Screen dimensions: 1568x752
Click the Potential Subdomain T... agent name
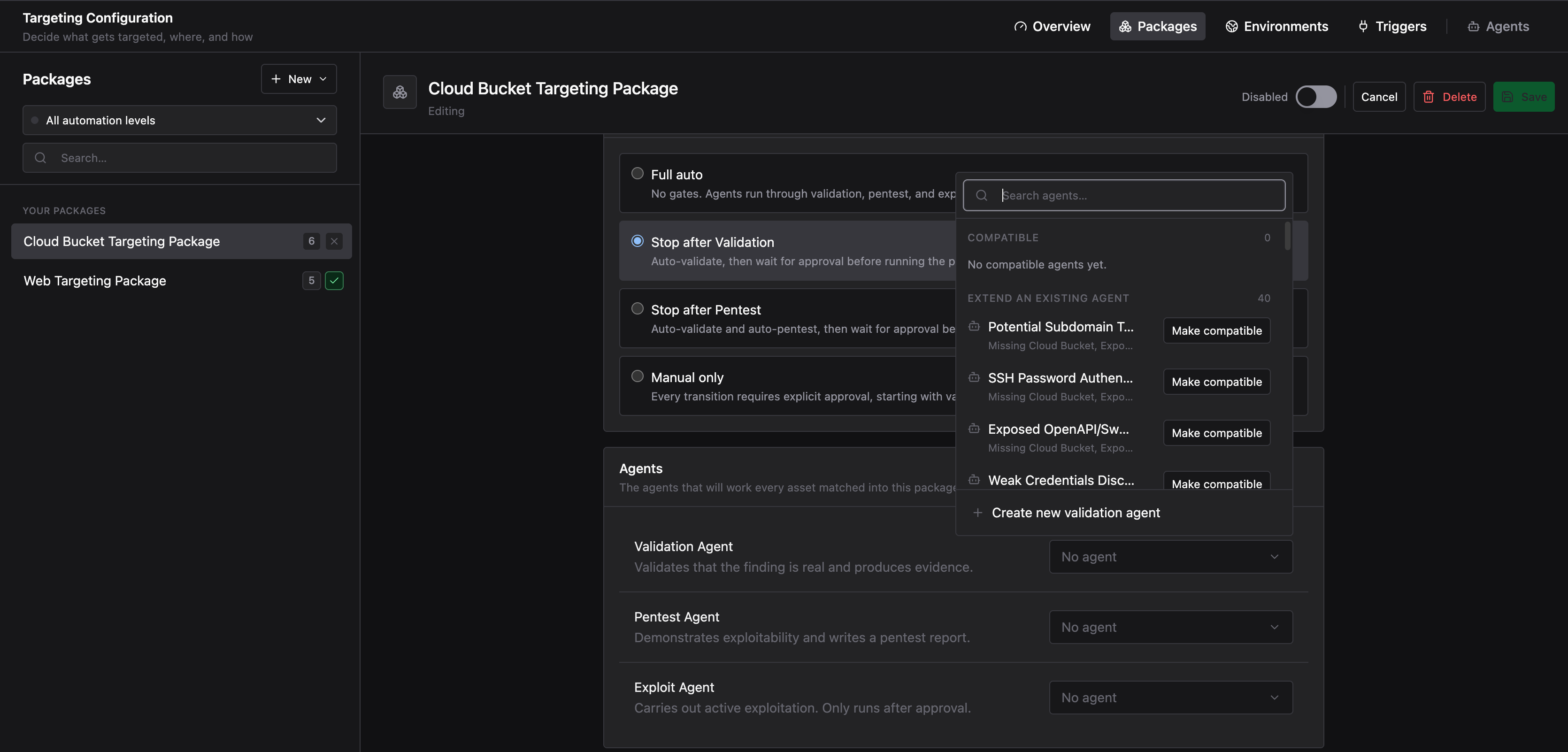pos(1061,327)
